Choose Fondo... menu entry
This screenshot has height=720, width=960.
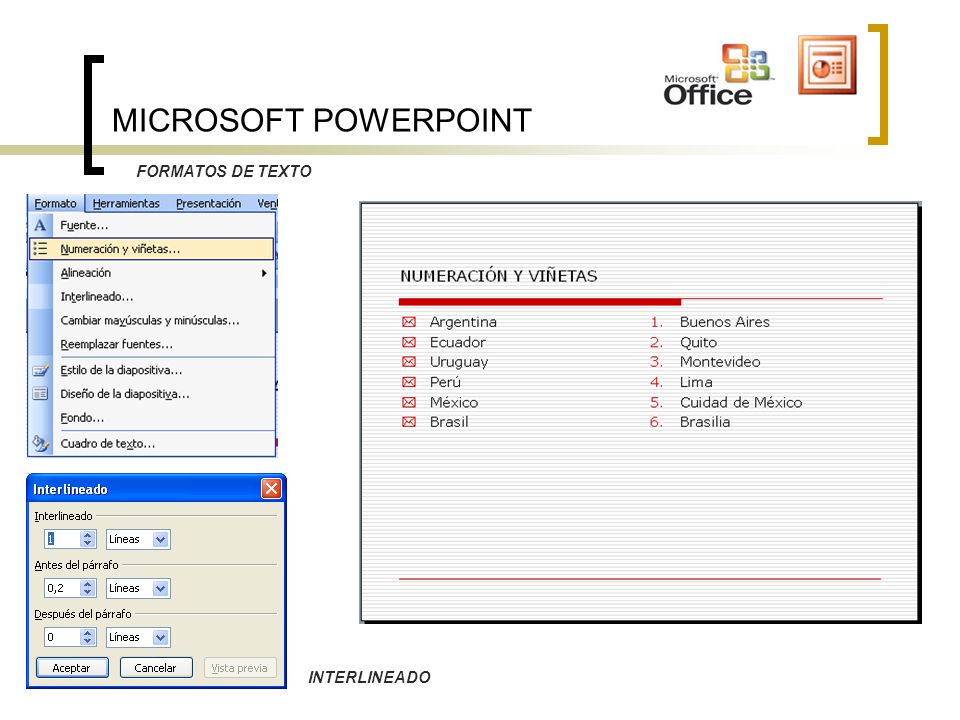coord(151,418)
